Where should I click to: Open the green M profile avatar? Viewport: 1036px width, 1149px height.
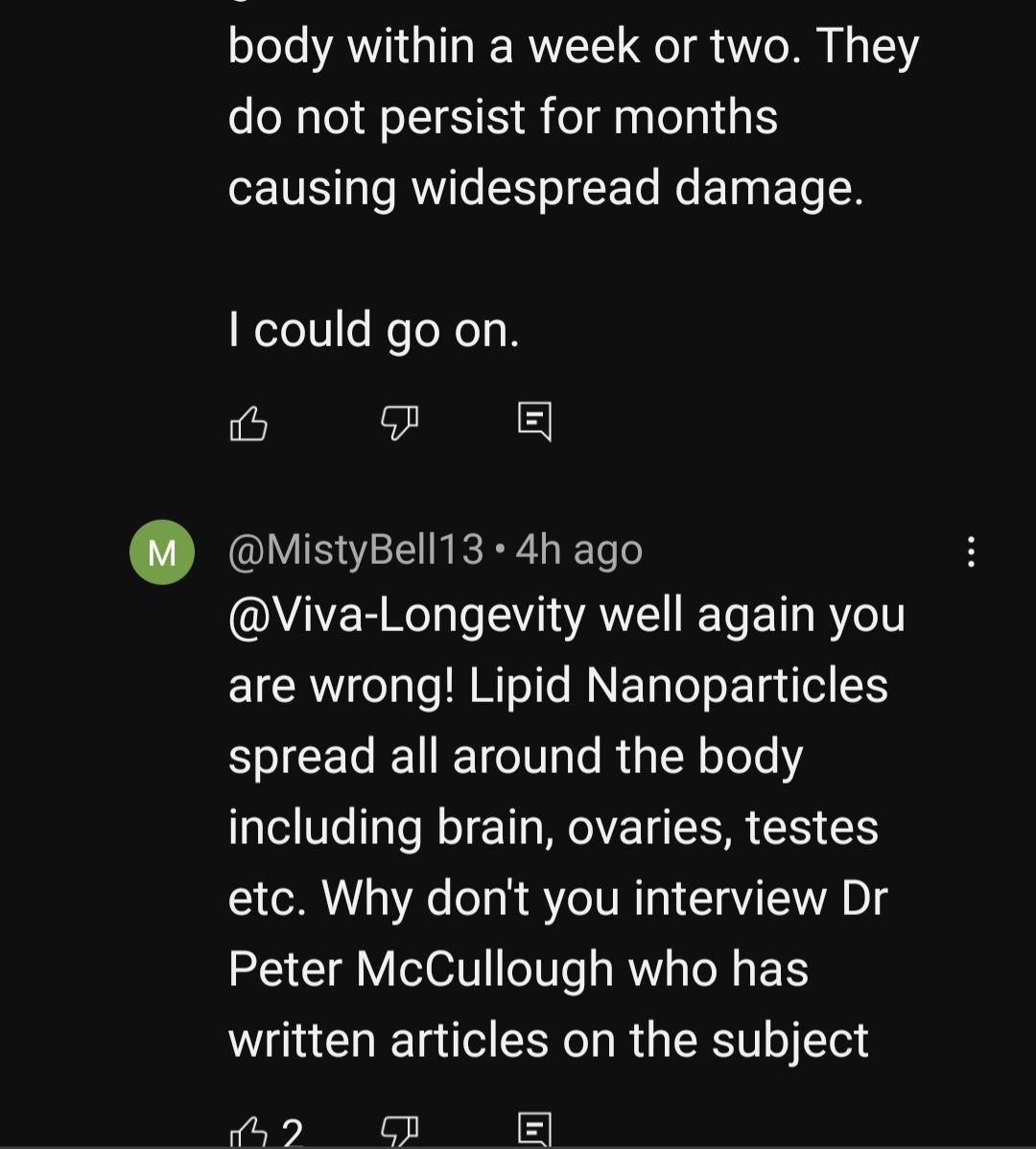(x=162, y=552)
